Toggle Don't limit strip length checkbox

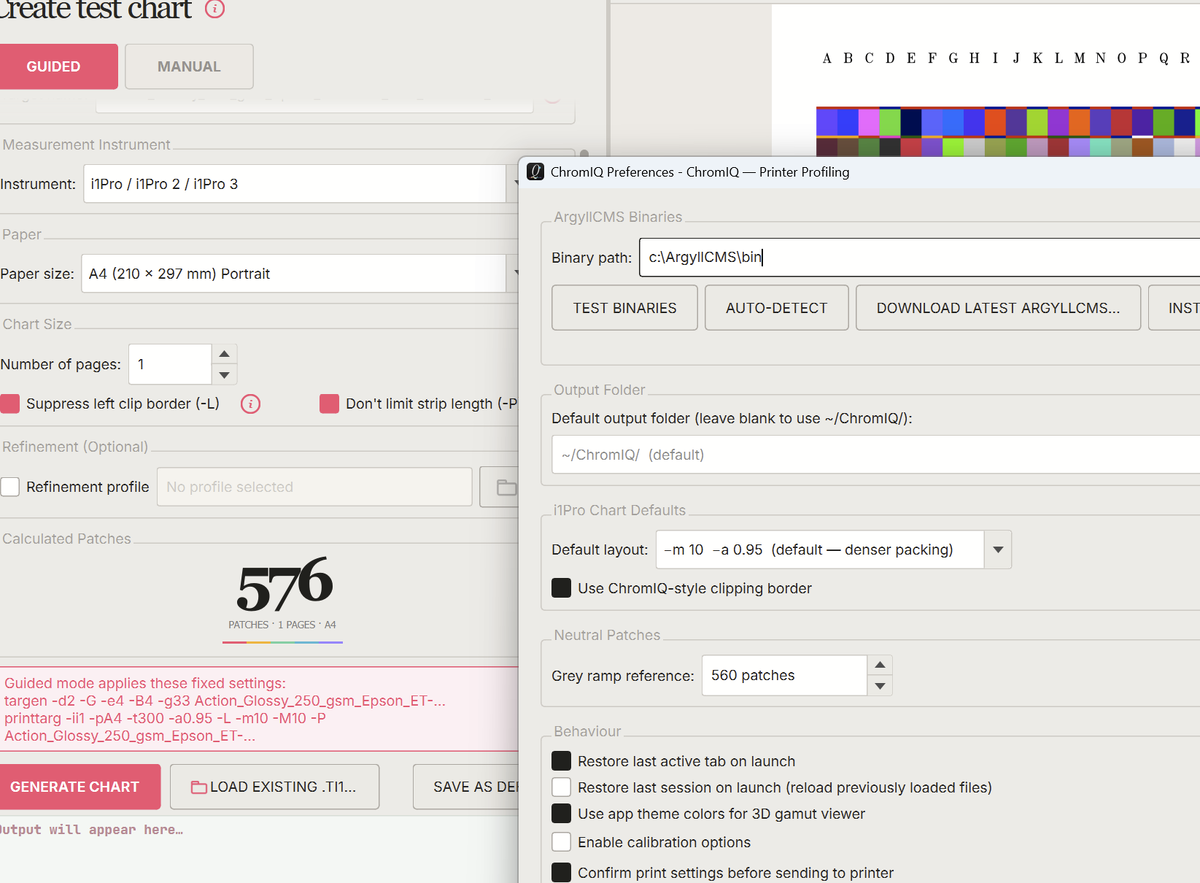pos(329,404)
